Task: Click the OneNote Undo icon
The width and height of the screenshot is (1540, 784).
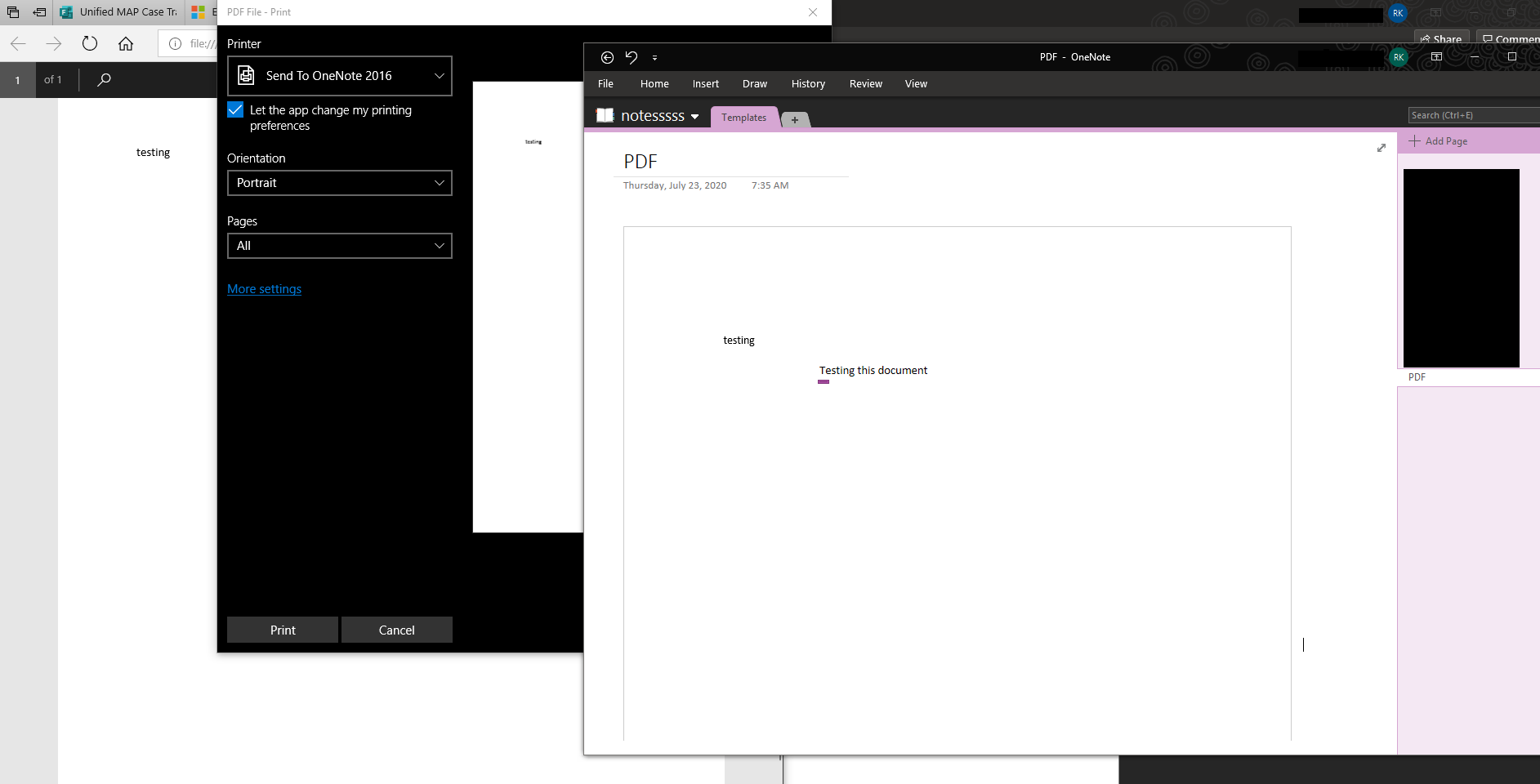Action: pos(632,57)
